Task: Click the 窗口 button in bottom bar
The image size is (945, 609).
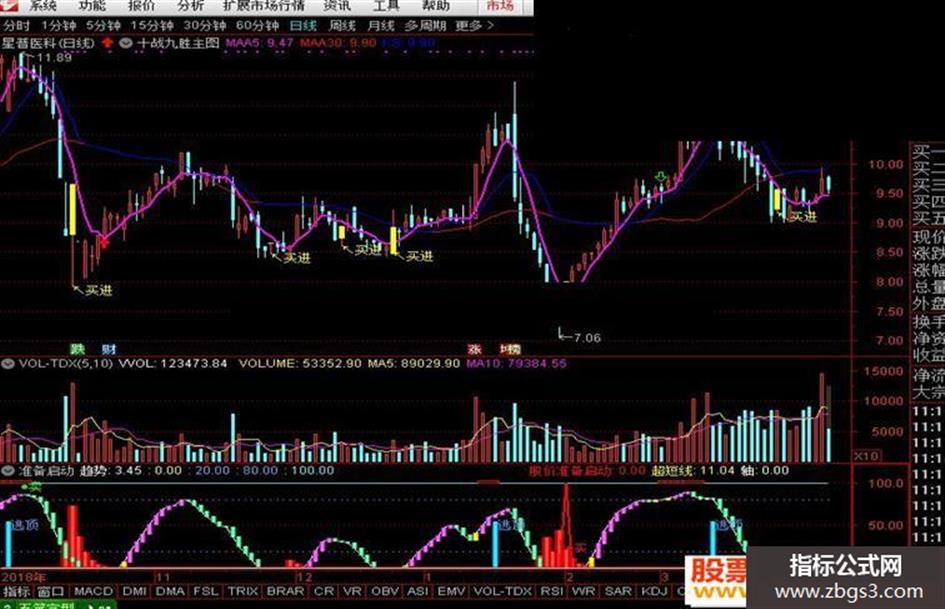Action: click(x=50, y=592)
